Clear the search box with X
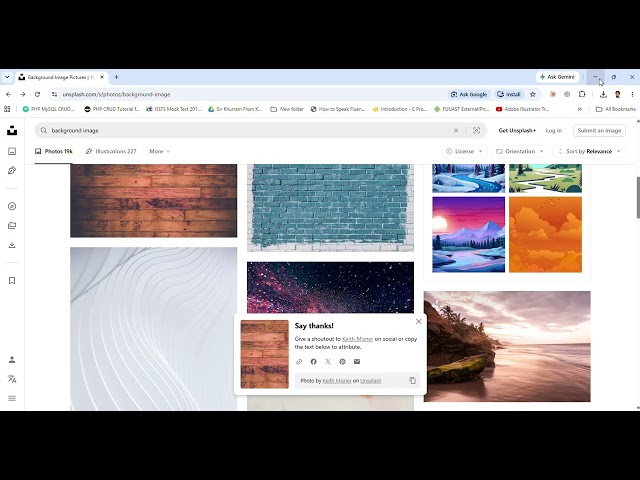This screenshot has height=480, width=640. click(456, 131)
